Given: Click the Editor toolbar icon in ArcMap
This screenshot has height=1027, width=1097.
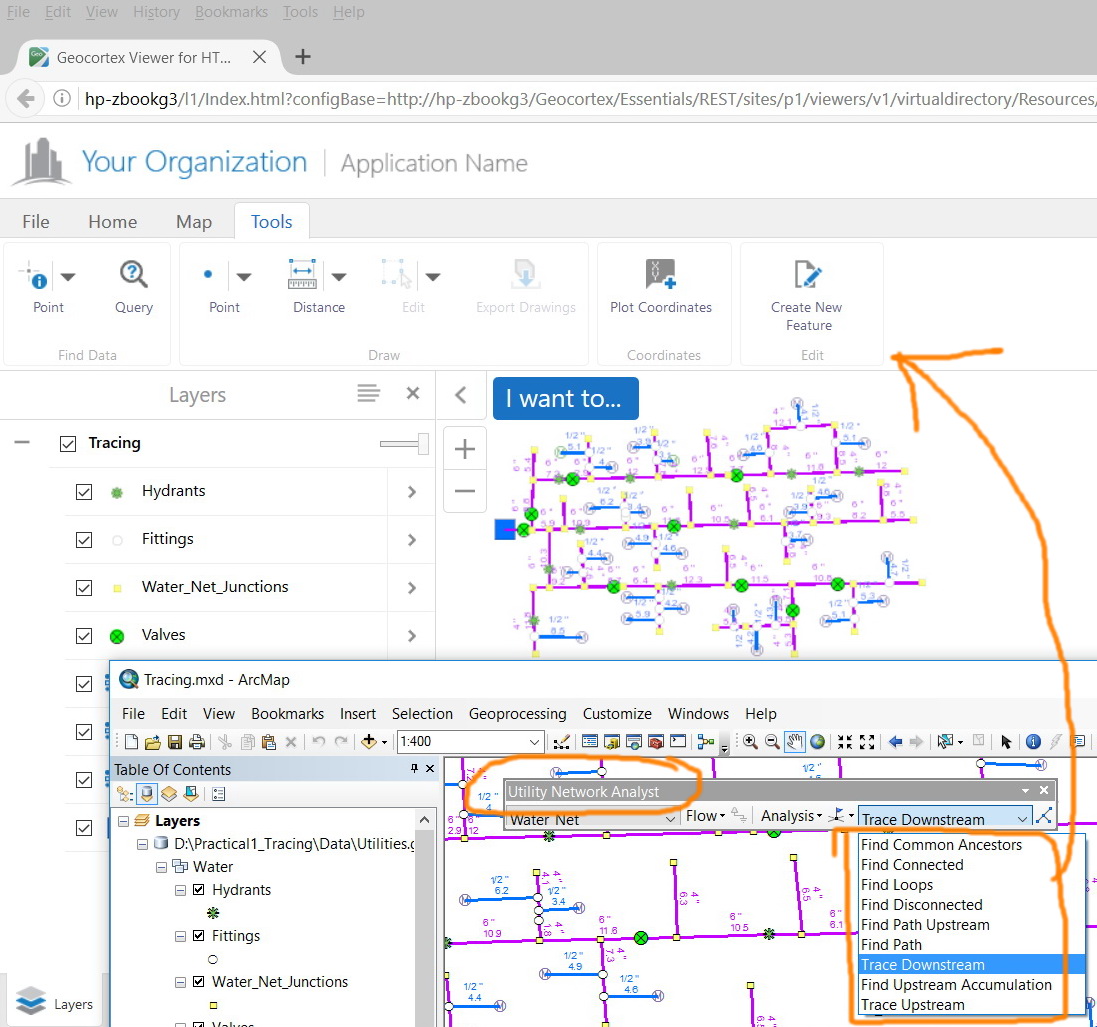Looking at the screenshot, I should pos(561,742).
